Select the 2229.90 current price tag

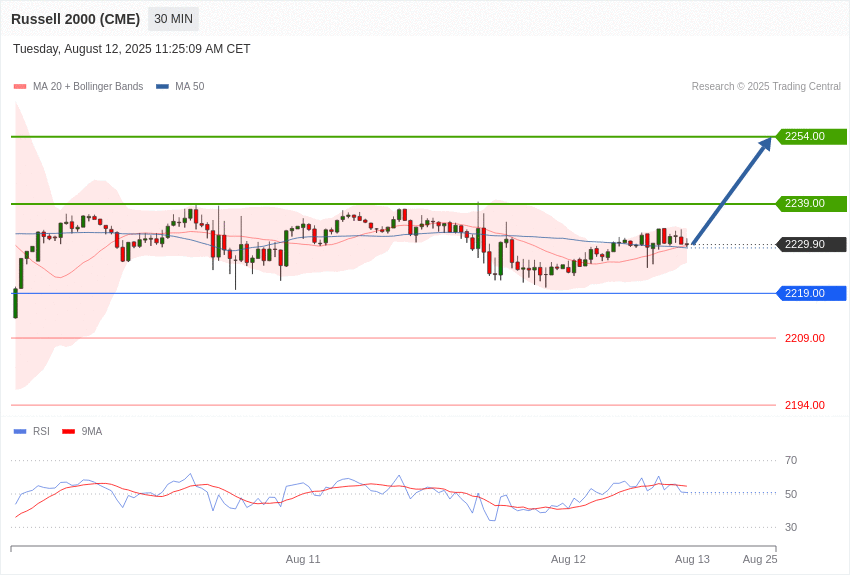point(812,244)
